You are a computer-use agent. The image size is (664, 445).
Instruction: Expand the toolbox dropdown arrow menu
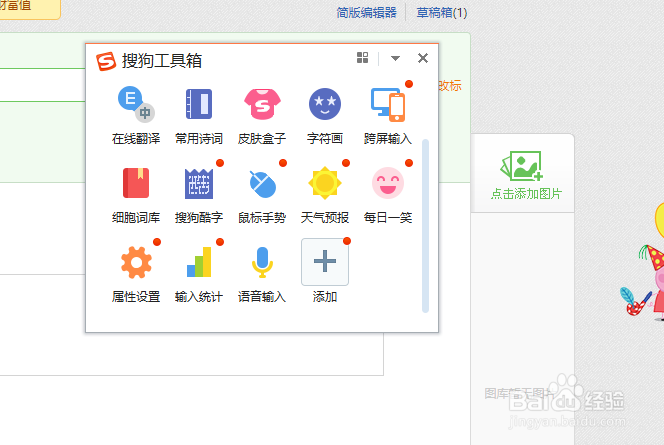tap(395, 58)
